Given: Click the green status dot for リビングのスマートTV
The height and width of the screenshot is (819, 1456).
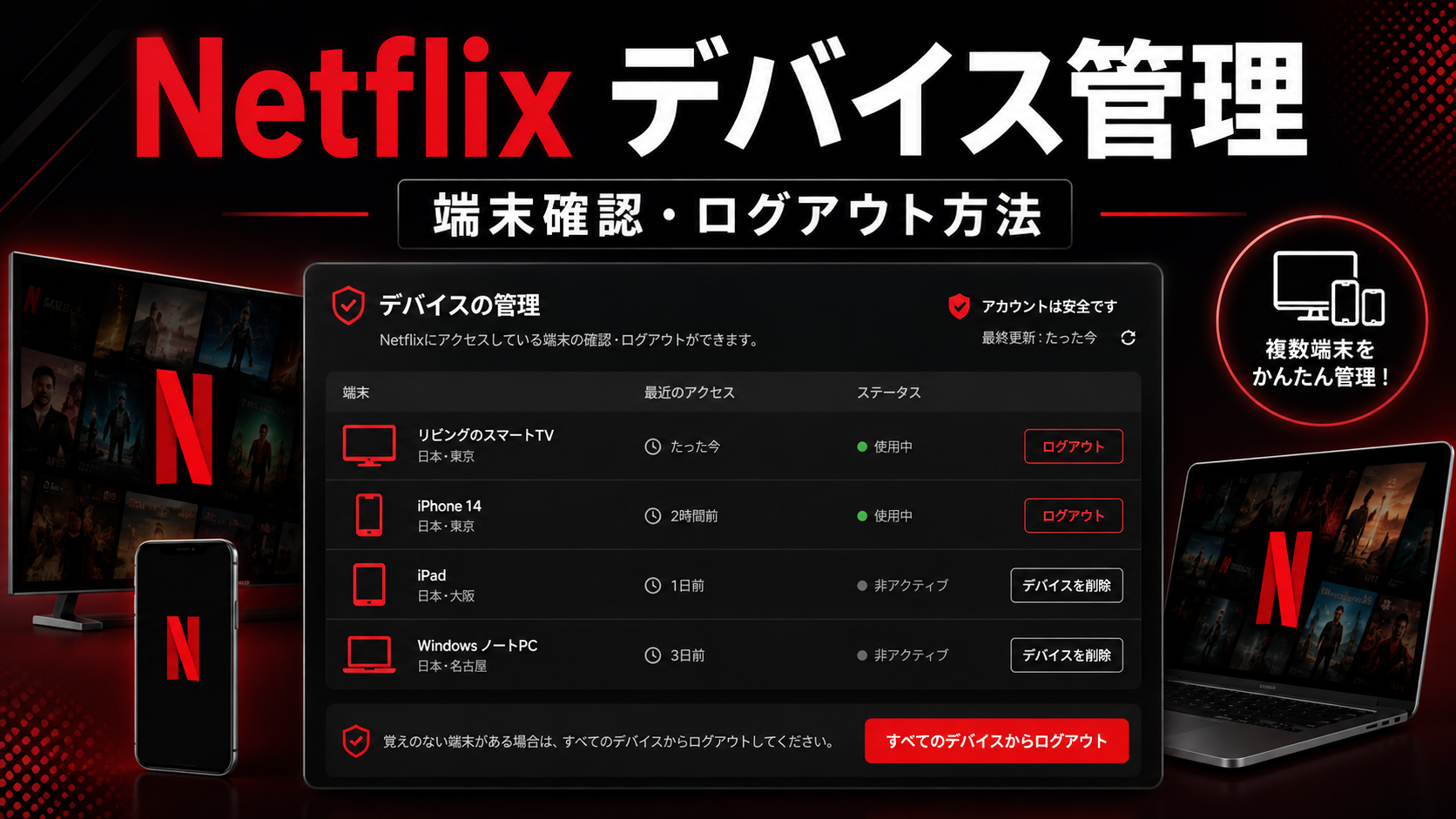Looking at the screenshot, I should pyautogui.click(x=862, y=446).
